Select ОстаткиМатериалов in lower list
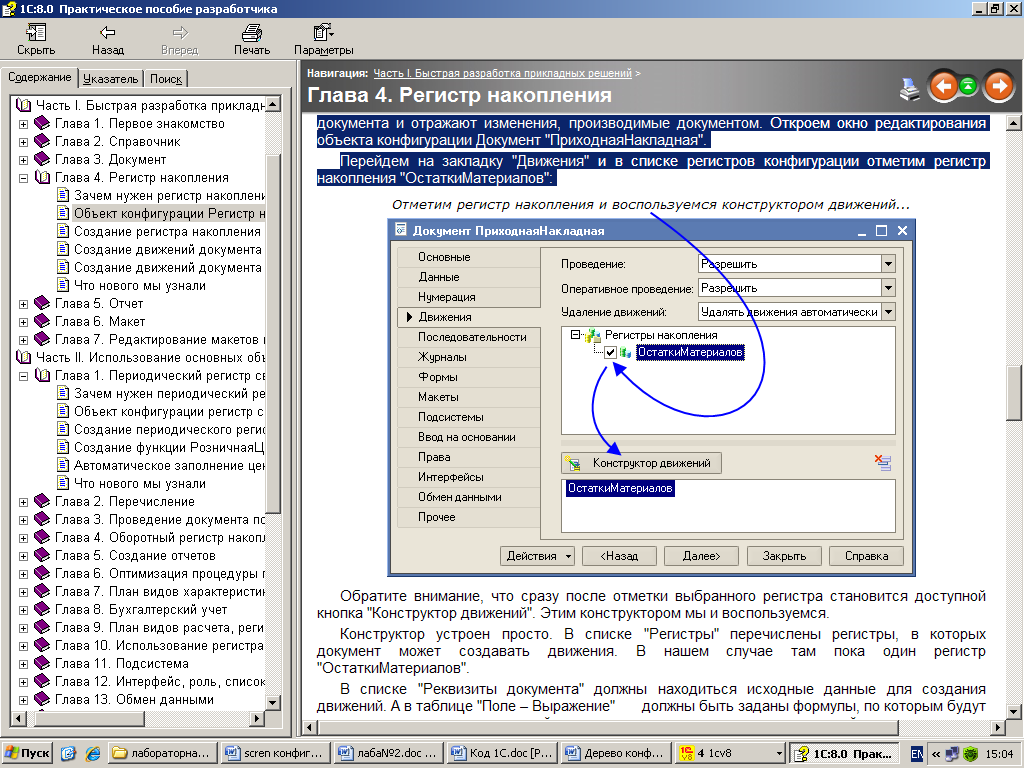 tap(620, 488)
